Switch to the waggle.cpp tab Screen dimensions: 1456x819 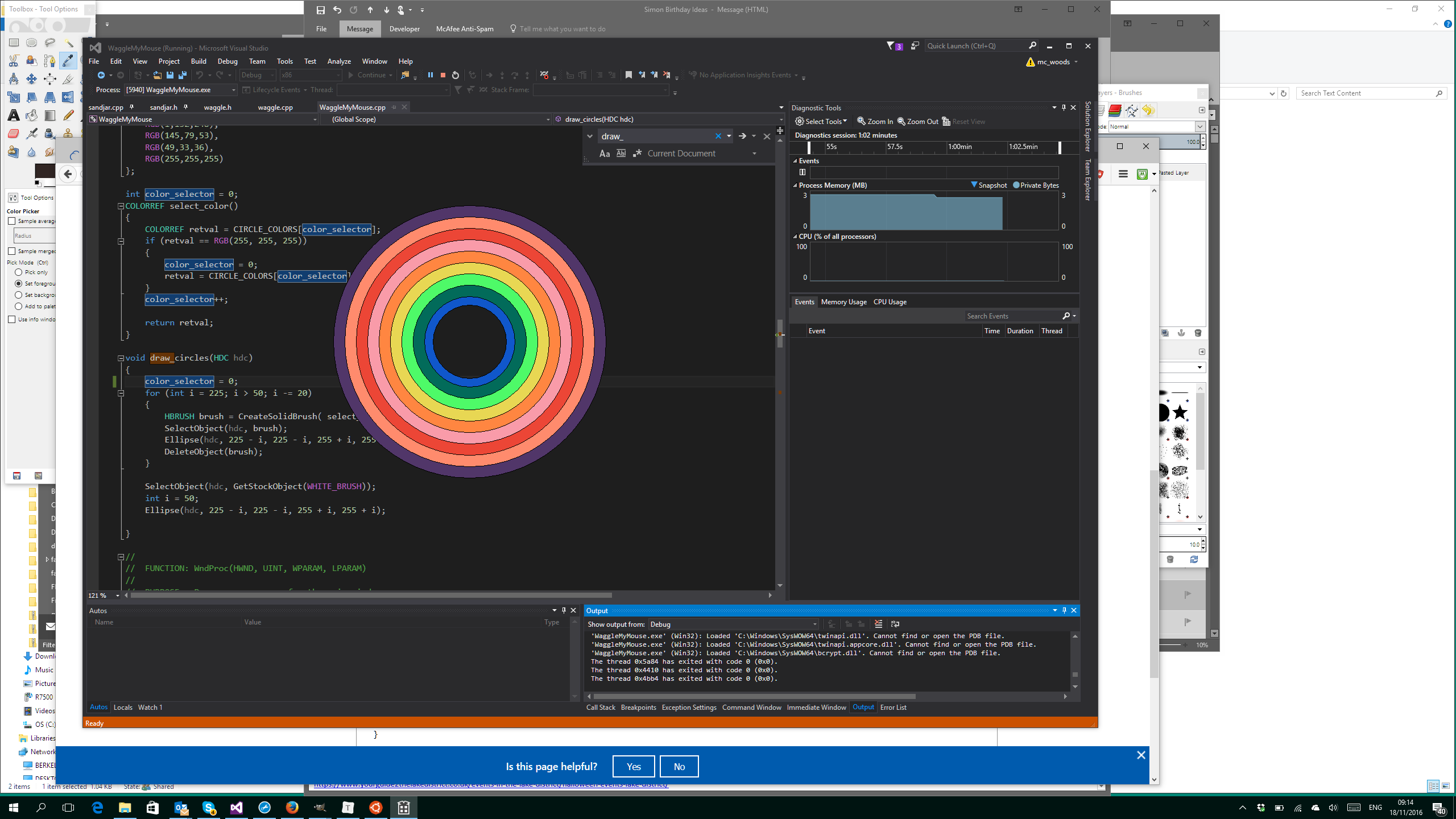tap(275, 107)
